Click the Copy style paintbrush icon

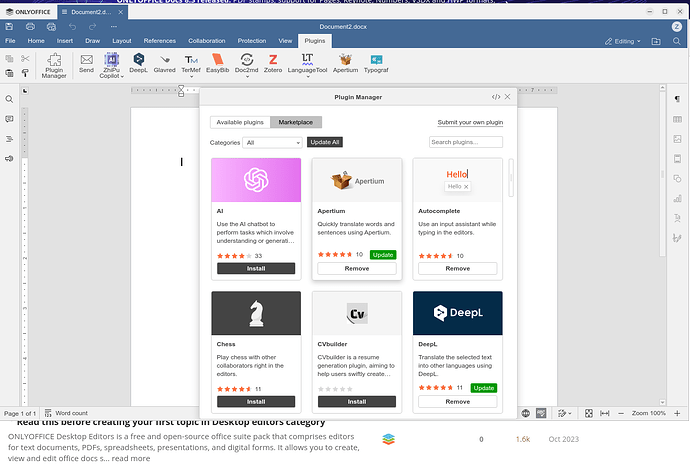25,73
